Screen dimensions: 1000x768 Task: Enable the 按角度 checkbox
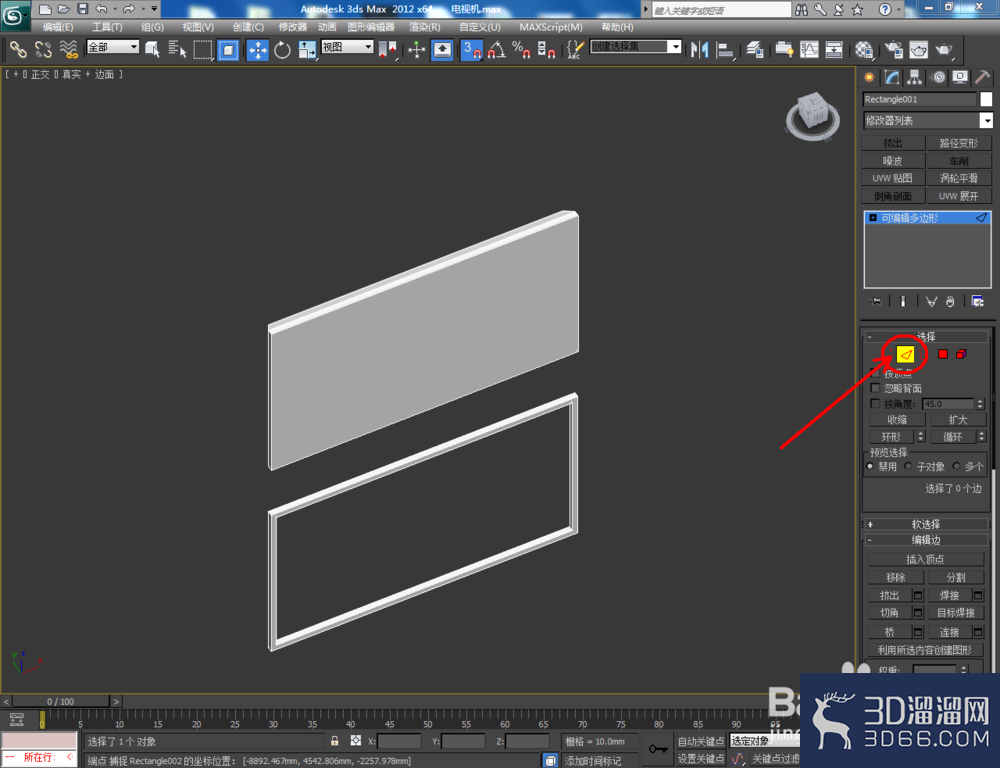[x=875, y=404]
